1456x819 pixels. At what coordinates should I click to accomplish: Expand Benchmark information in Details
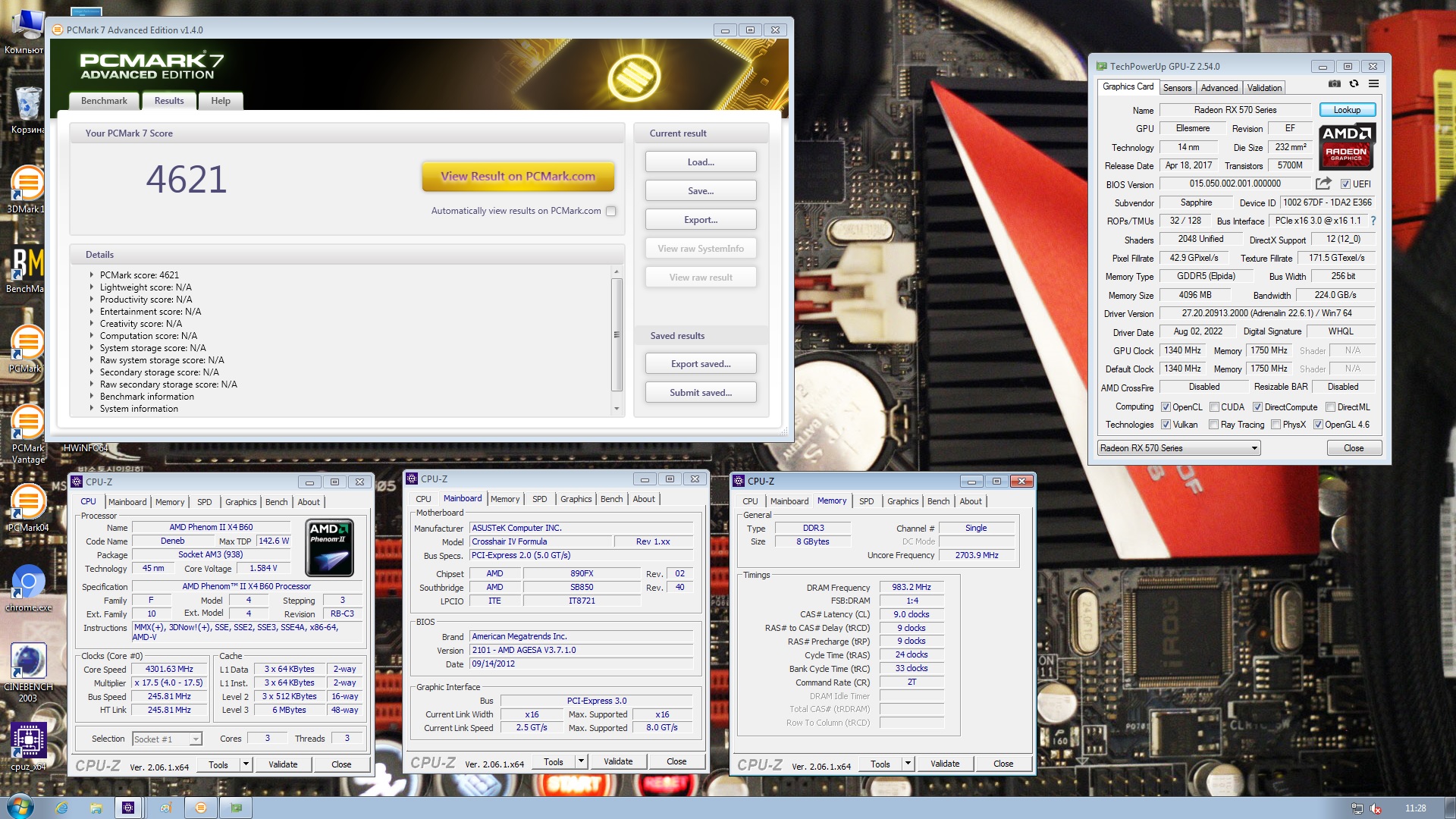pyautogui.click(x=92, y=397)
